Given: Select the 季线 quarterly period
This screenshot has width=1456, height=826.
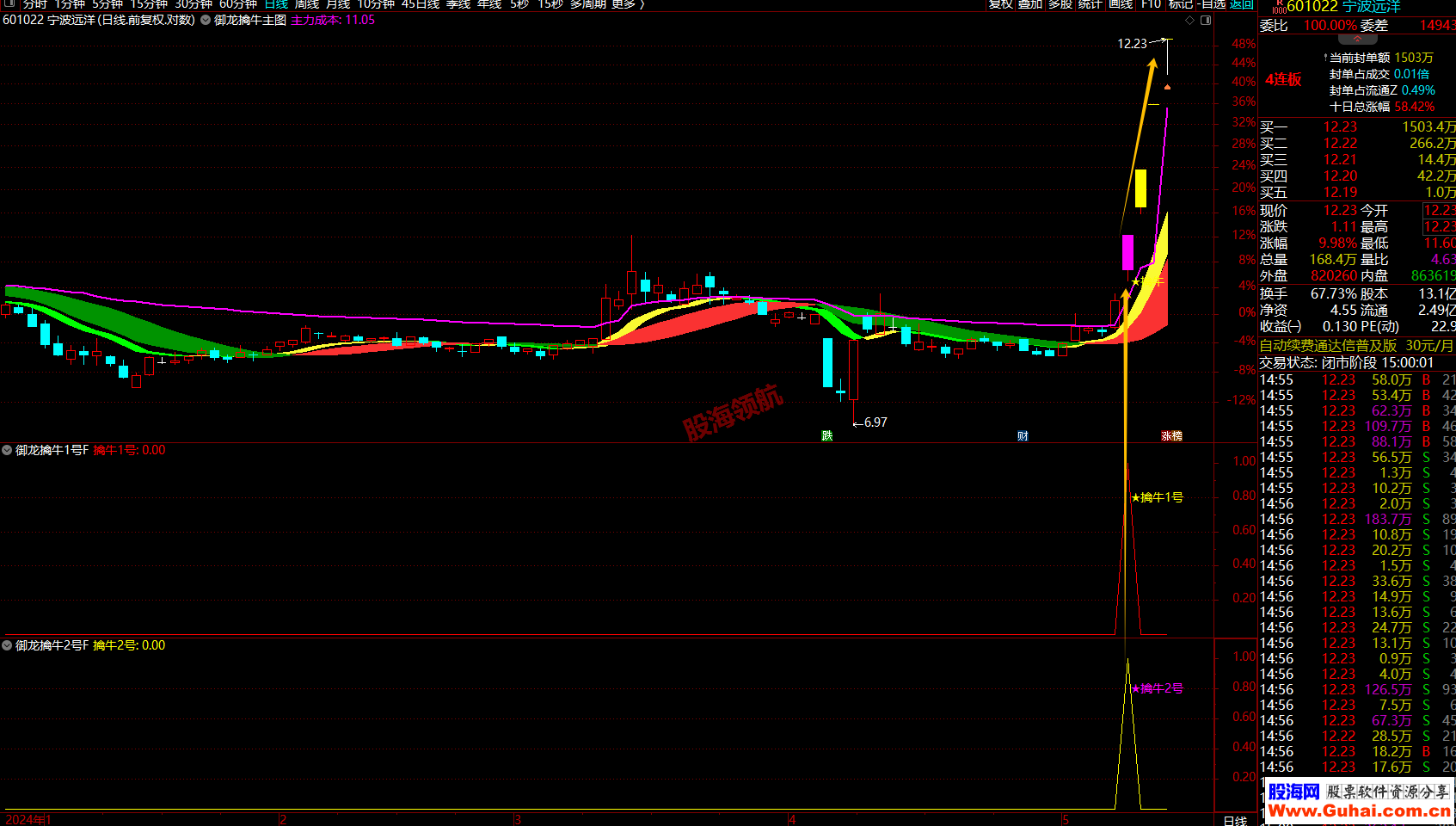Looking at the screenshot, I should [x=458, y=3].
